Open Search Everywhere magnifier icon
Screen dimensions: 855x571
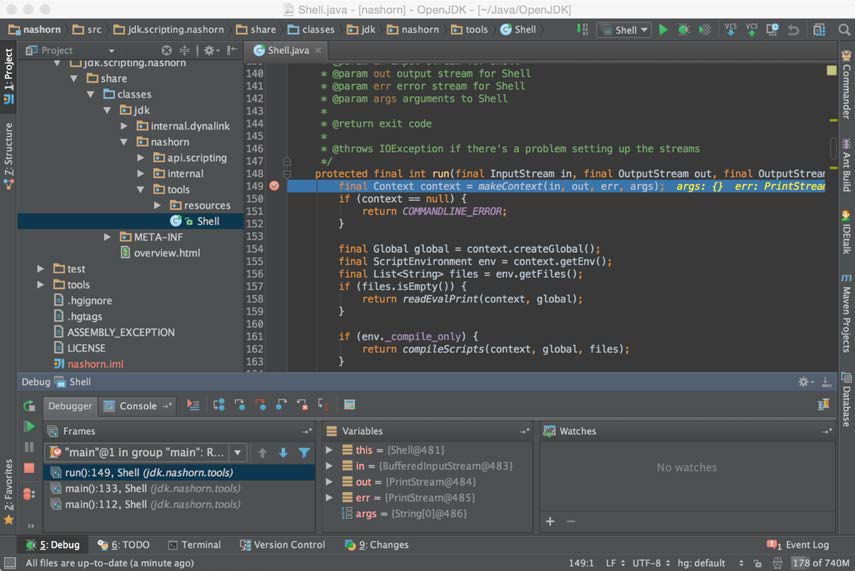pos(844,30)
